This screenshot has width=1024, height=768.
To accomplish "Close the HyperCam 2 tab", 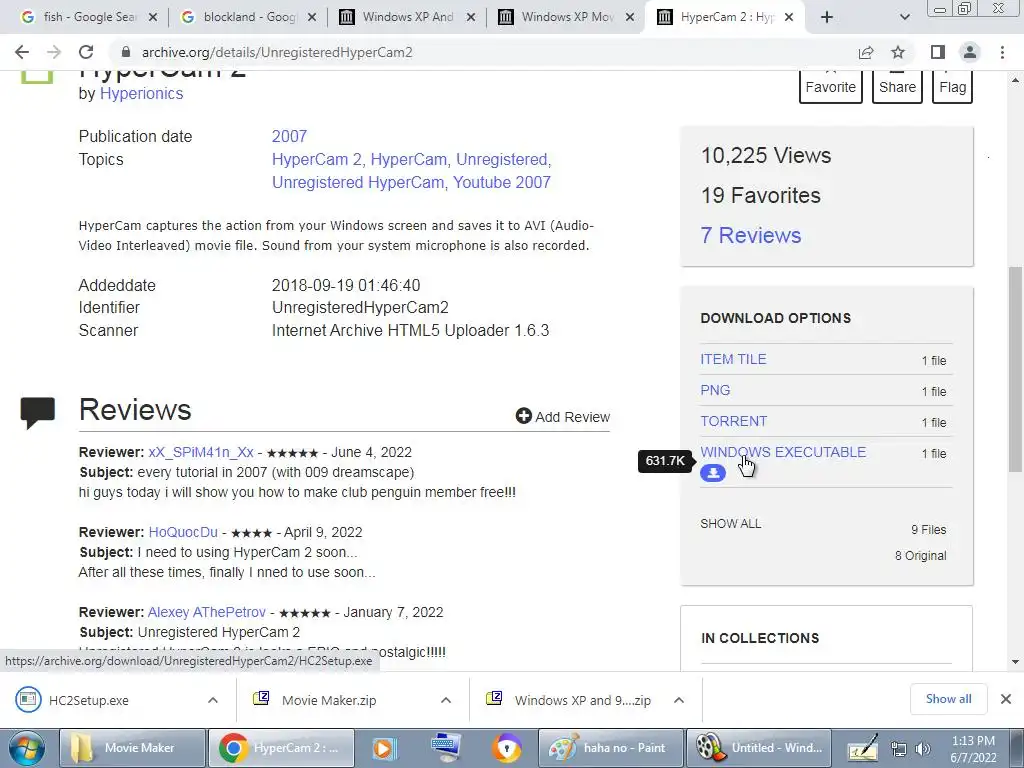I will tap(789, 18).
